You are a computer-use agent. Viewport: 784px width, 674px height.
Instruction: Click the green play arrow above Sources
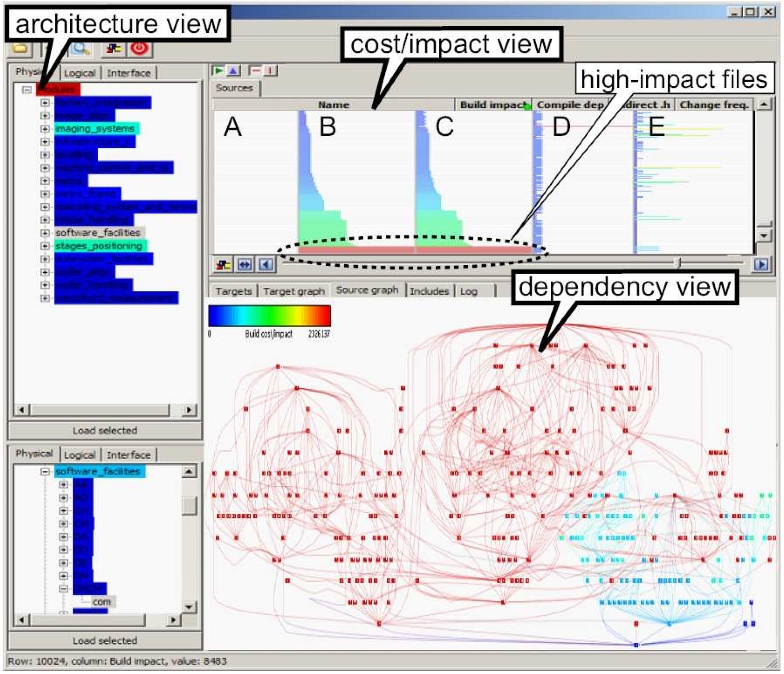(217, 71)
